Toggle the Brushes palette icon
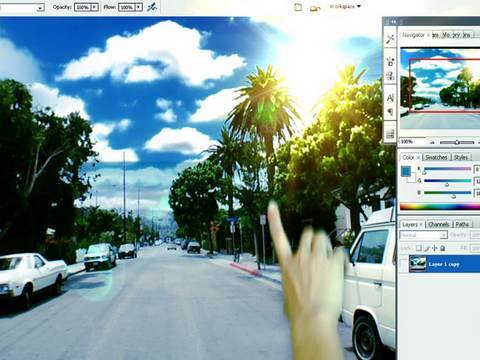This screenshot has height=360, width=480. pos(298,7)
